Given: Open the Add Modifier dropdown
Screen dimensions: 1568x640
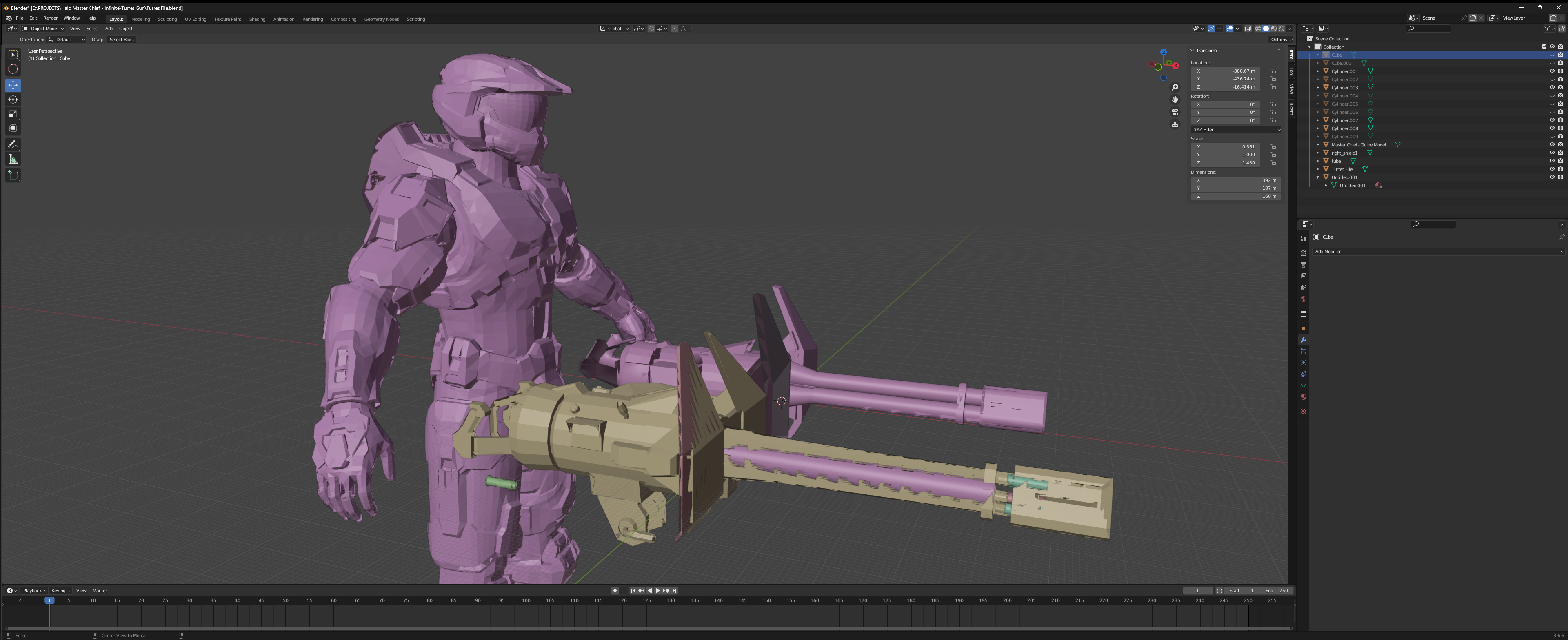Looking at the screenshot, I should point(1439,252).
